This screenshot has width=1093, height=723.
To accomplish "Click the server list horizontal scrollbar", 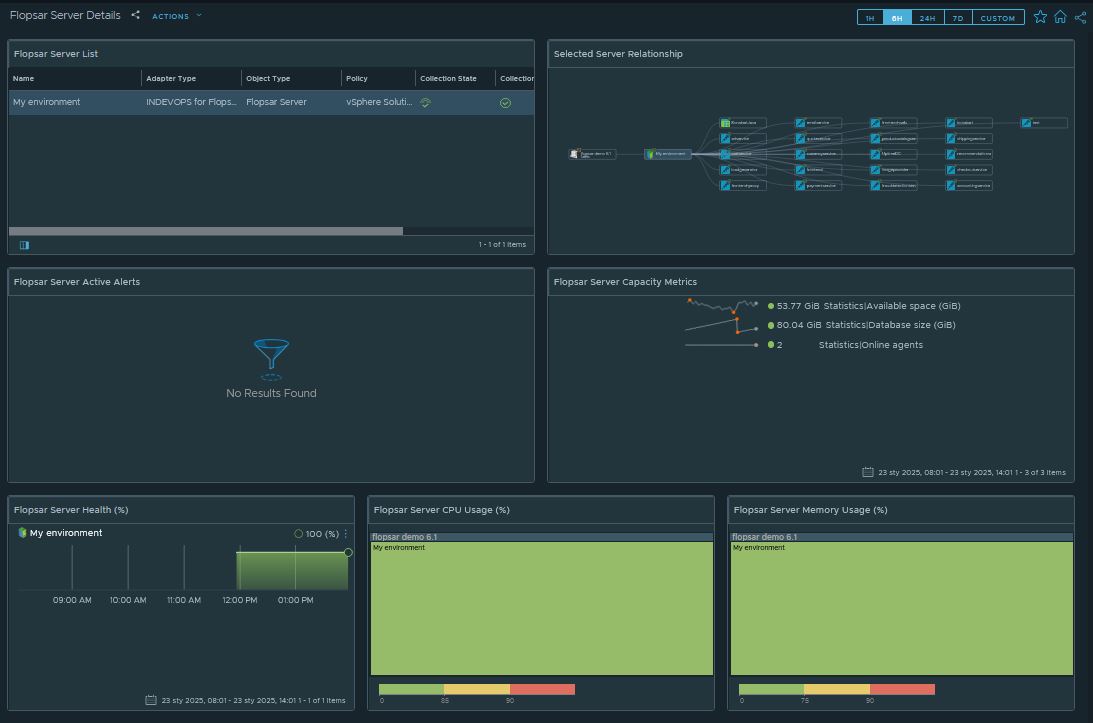I will pos(206,231).
